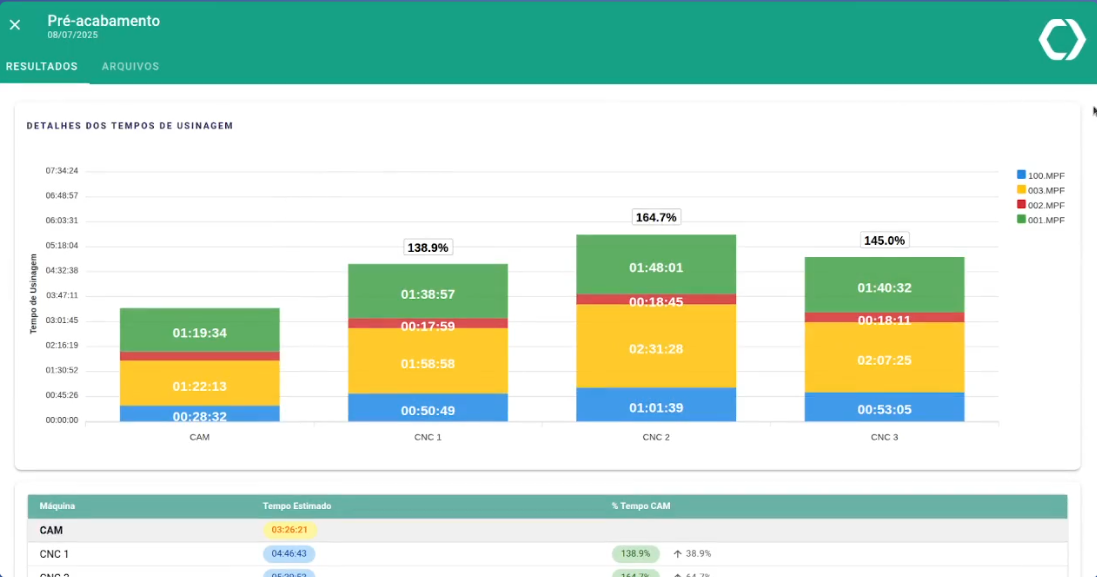Hide the 002.MPF series via legend
The height and width of the screenshot is (577, 1097).
coord(1040,205)
